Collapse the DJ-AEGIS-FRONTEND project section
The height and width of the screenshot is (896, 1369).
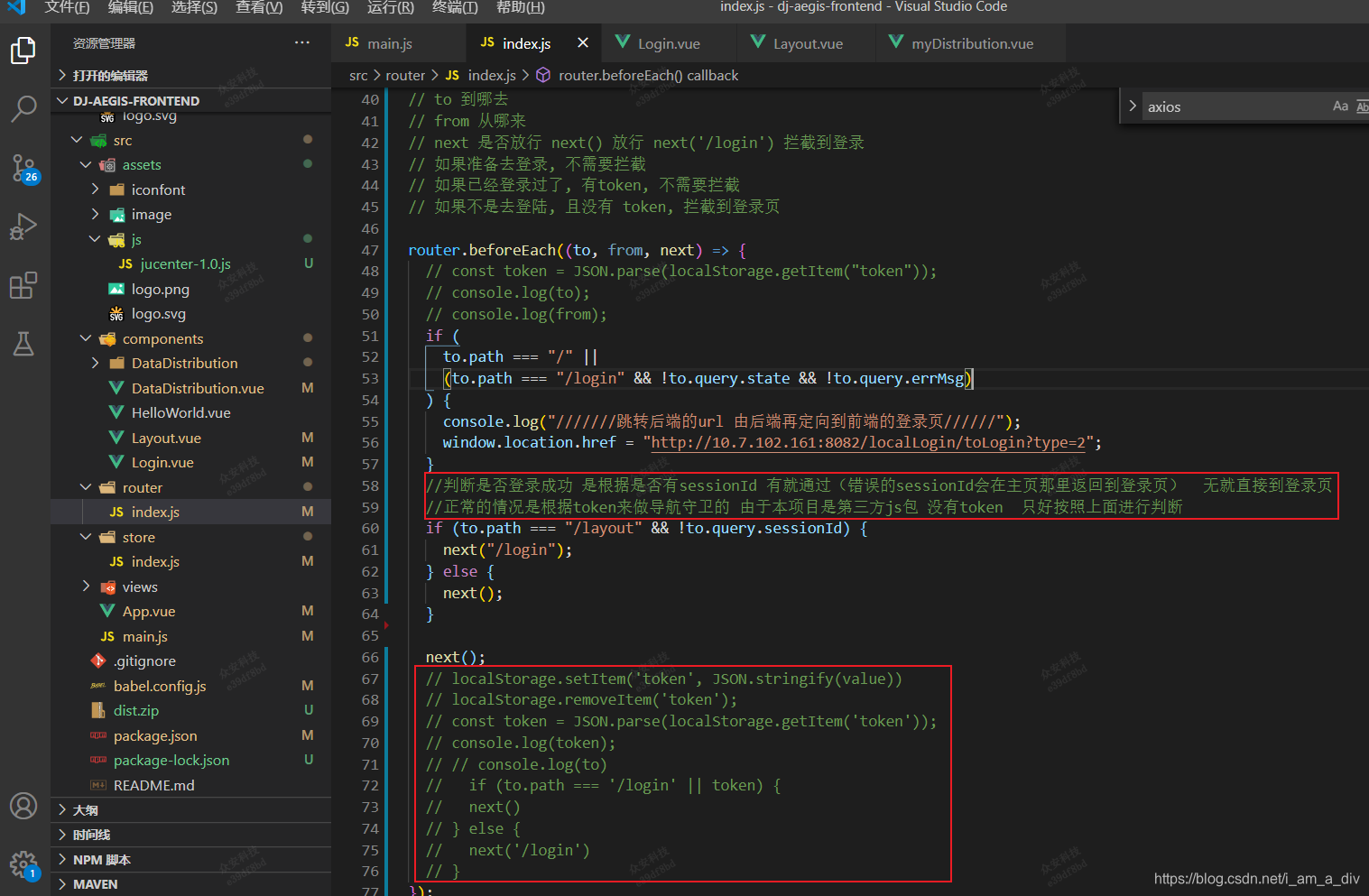click(x=191, y=101)
